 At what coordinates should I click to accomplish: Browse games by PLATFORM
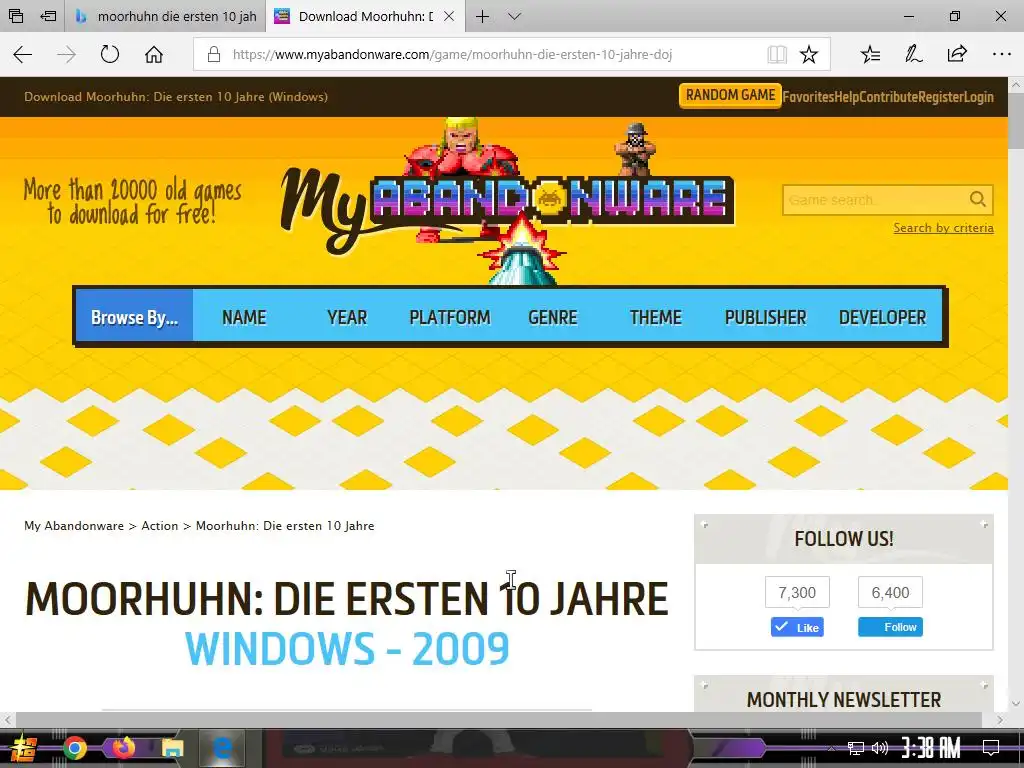[450, 317]
